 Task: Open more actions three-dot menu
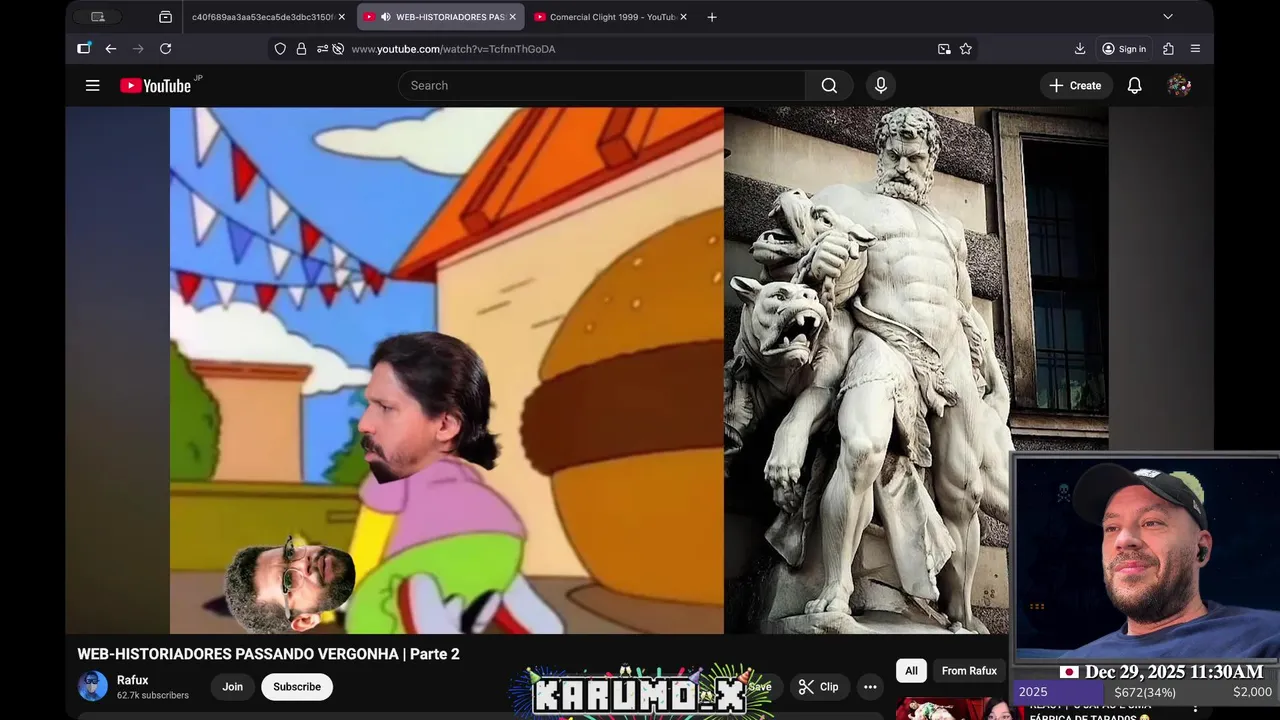click(x=870, y=687)
